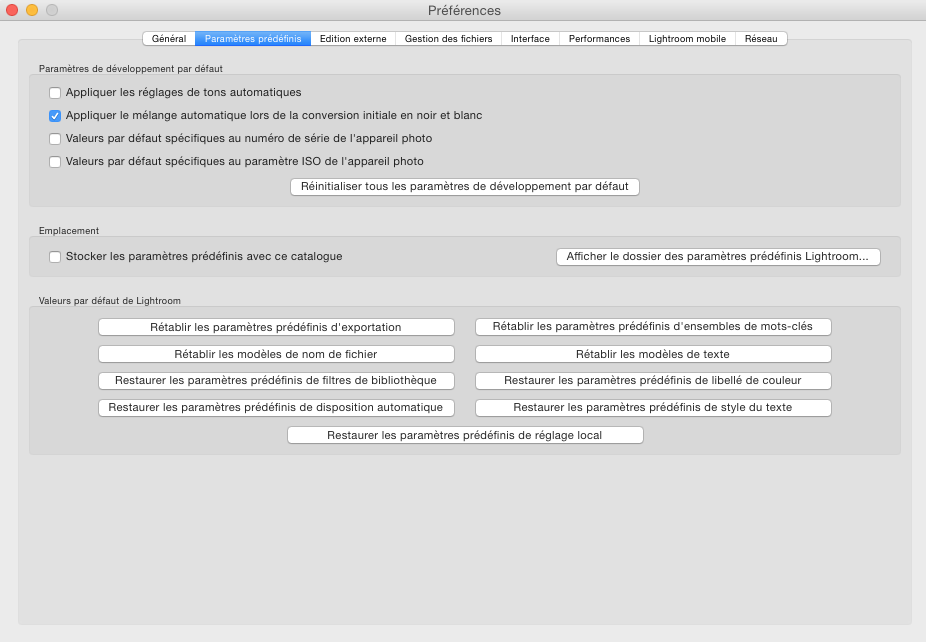926x642 pixels.
Task: Open the Interface tab
Action: coord(530,38)
